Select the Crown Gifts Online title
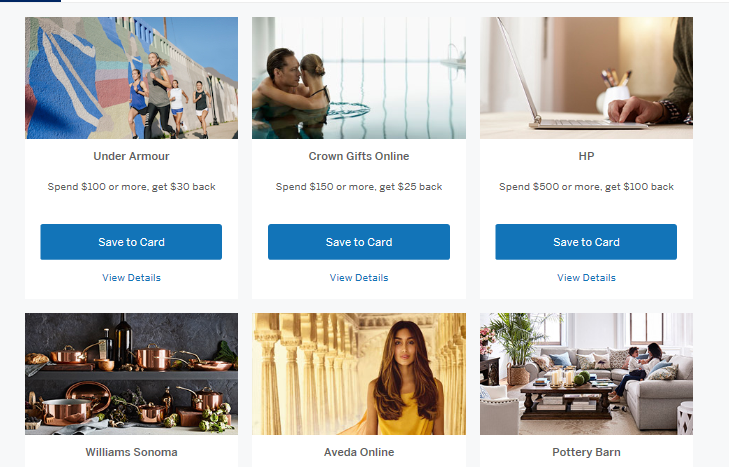The width and height of the screenshot is (729, 467). click(x=359, y=156)
